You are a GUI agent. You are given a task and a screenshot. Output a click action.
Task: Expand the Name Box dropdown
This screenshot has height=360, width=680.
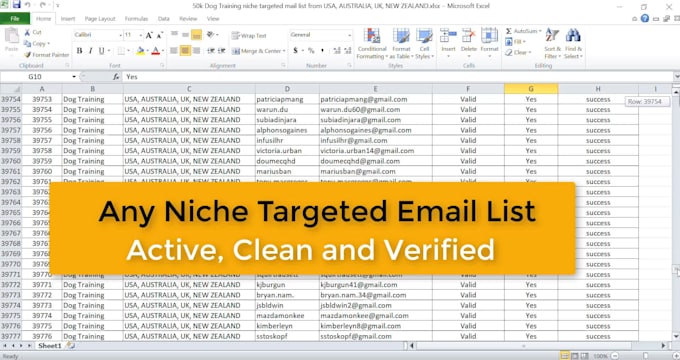[74, 77]
